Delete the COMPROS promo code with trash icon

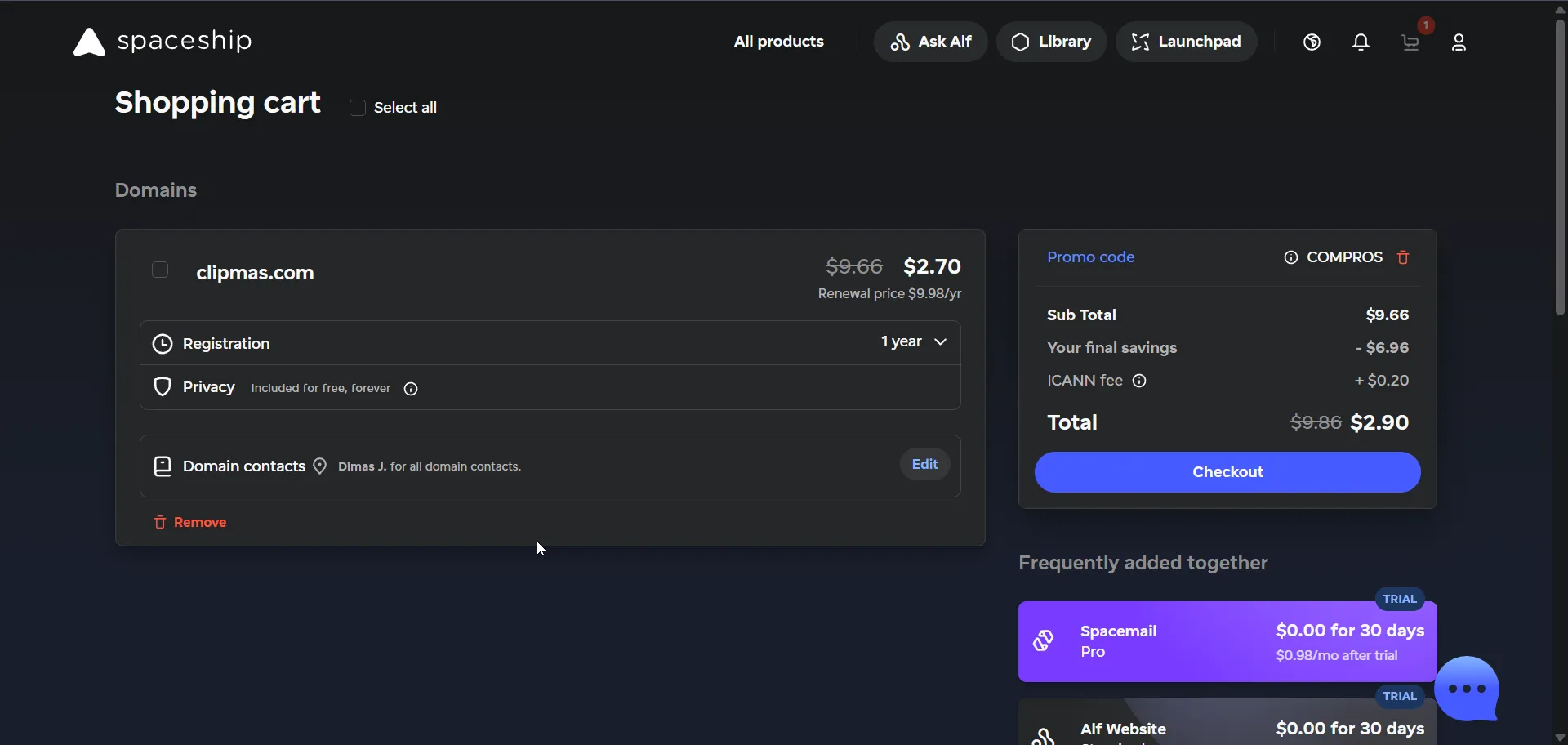pos(1403,257)
